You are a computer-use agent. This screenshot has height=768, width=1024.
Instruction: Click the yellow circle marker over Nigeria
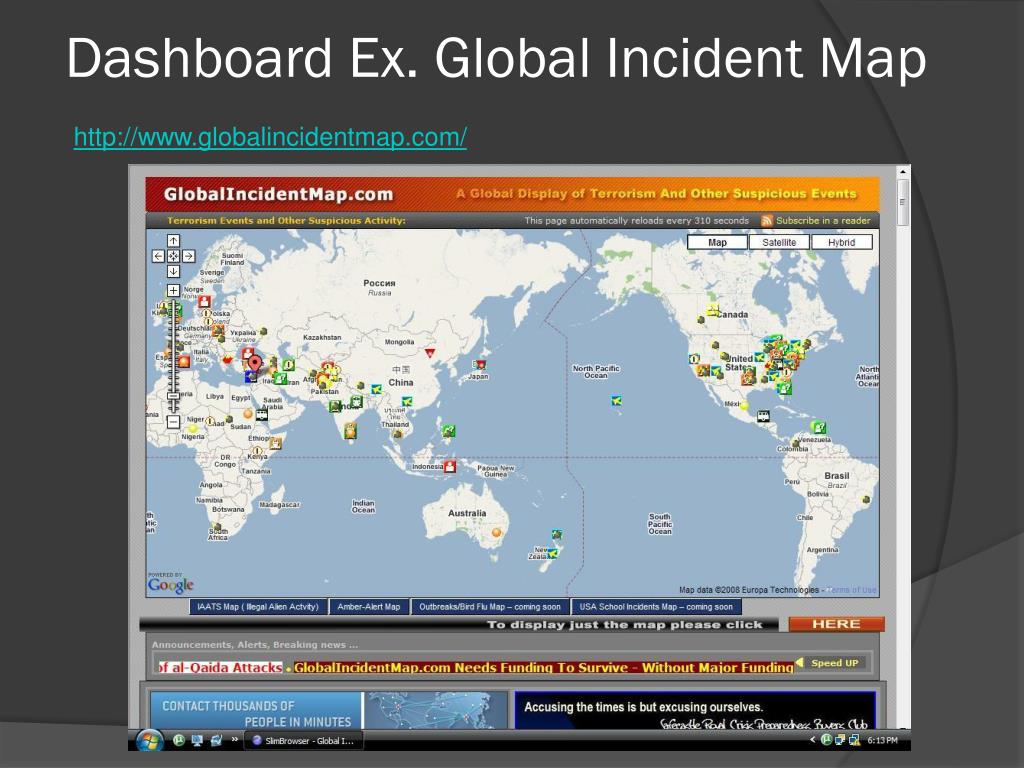click(x=192, y=428)
